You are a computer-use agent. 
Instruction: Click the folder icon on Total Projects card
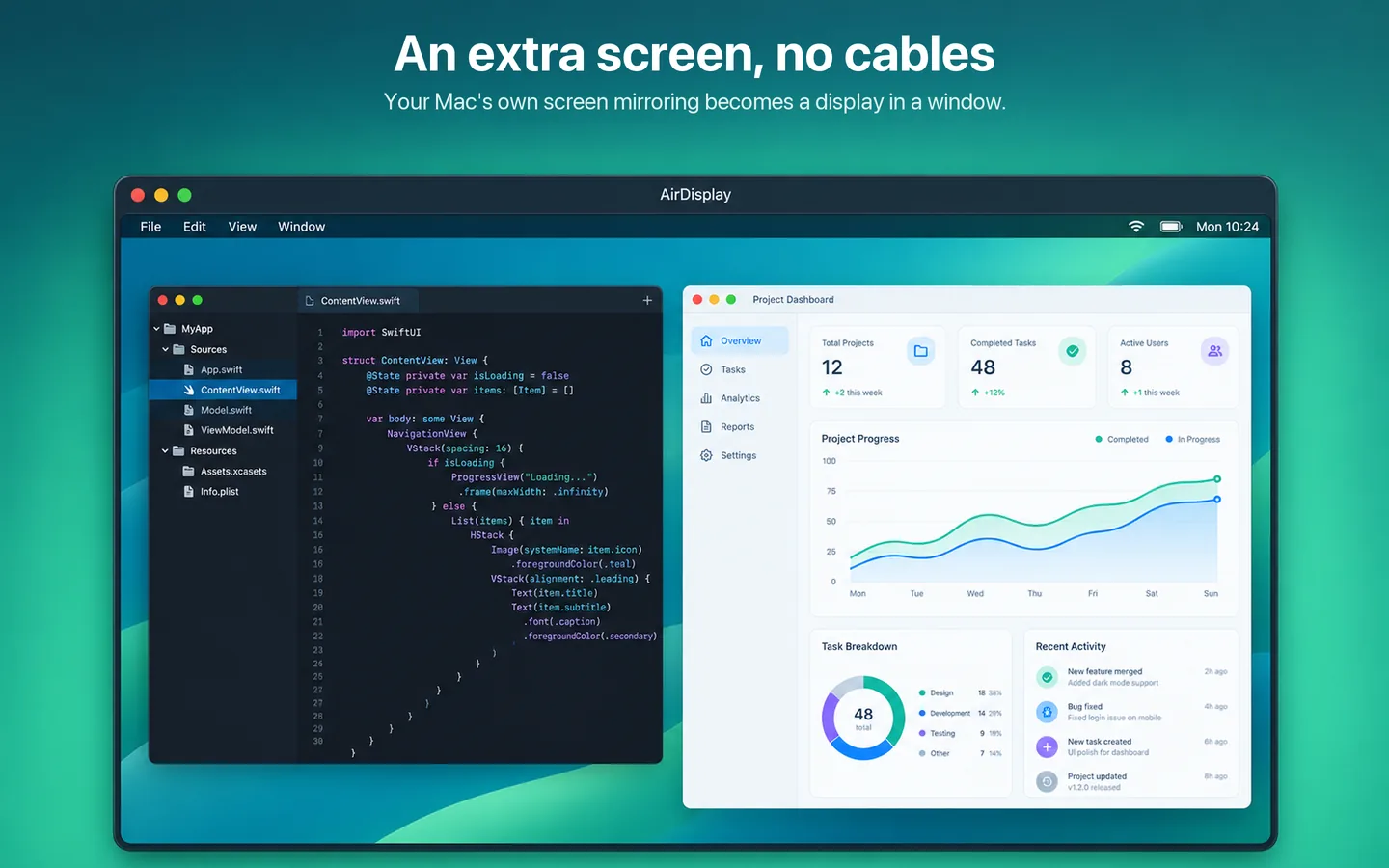pos(921,351)
